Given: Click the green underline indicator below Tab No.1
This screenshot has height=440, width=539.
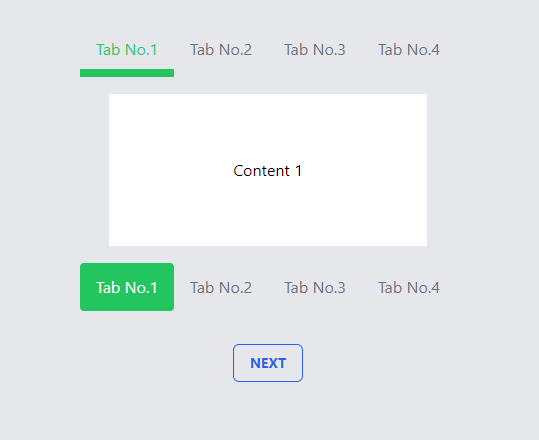Looking at the screenshot, I should [x=127, y=73].
